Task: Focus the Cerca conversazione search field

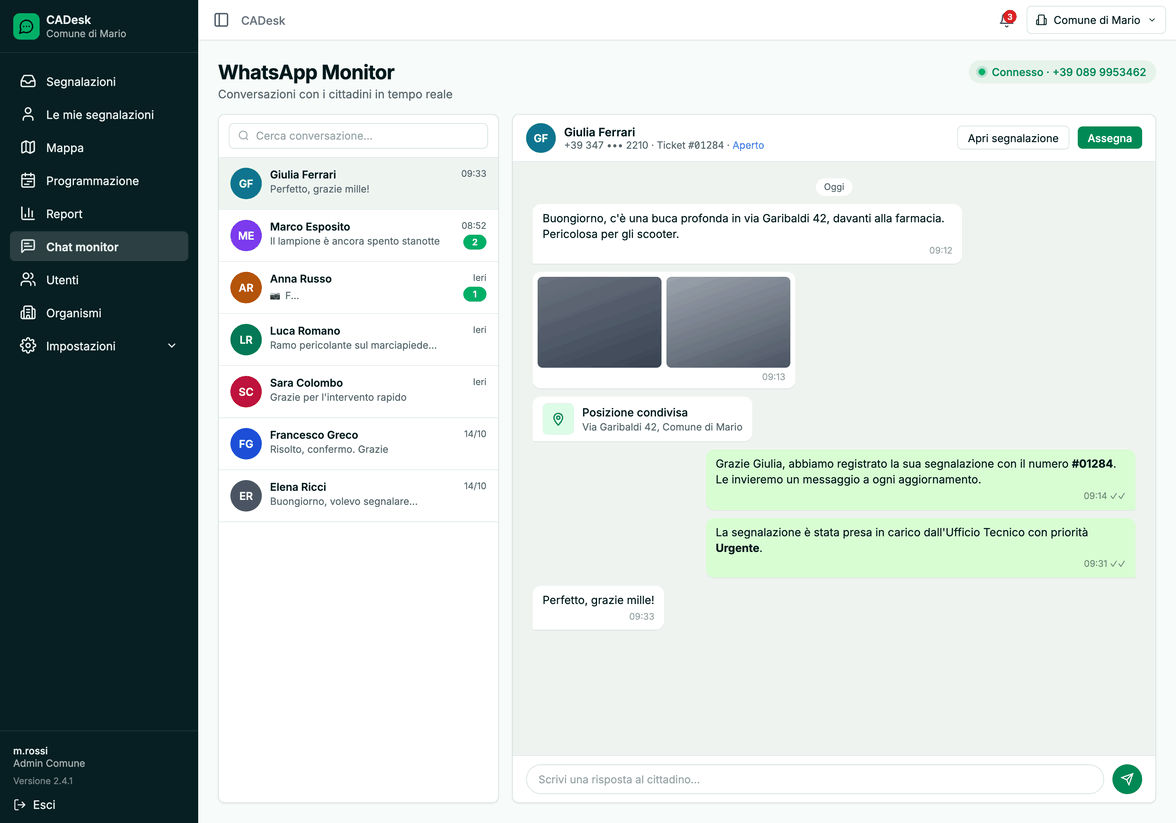Action: click(x=358, y=136)
